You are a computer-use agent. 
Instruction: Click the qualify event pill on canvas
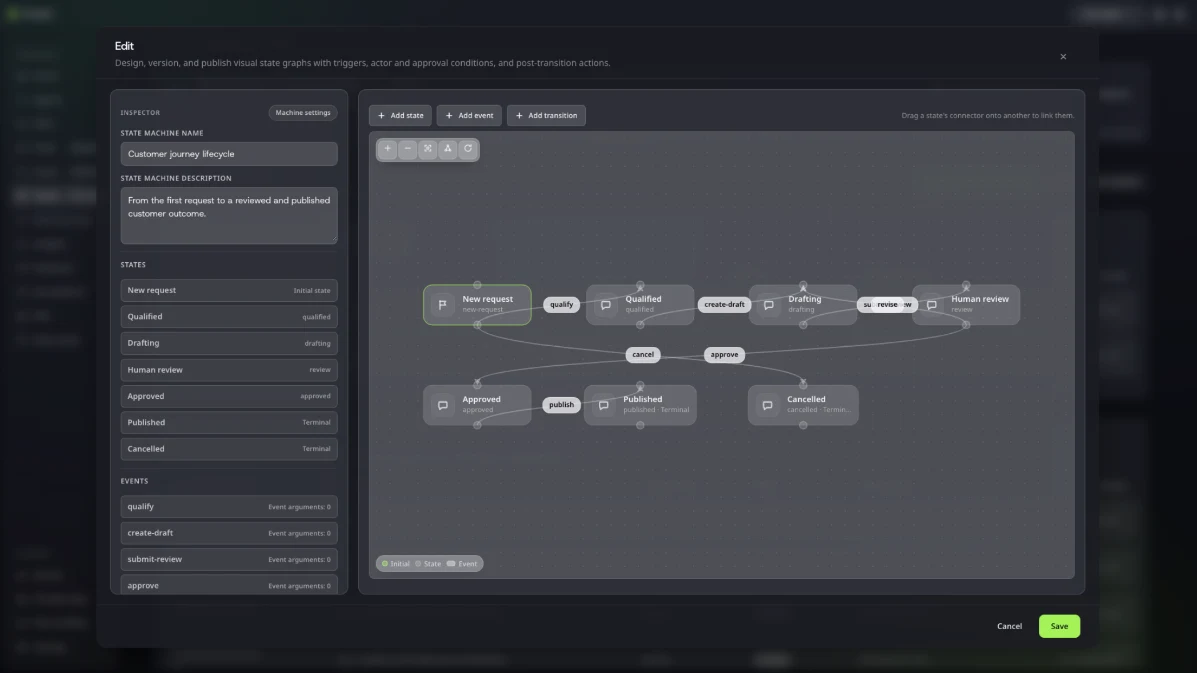coord(561,304)
